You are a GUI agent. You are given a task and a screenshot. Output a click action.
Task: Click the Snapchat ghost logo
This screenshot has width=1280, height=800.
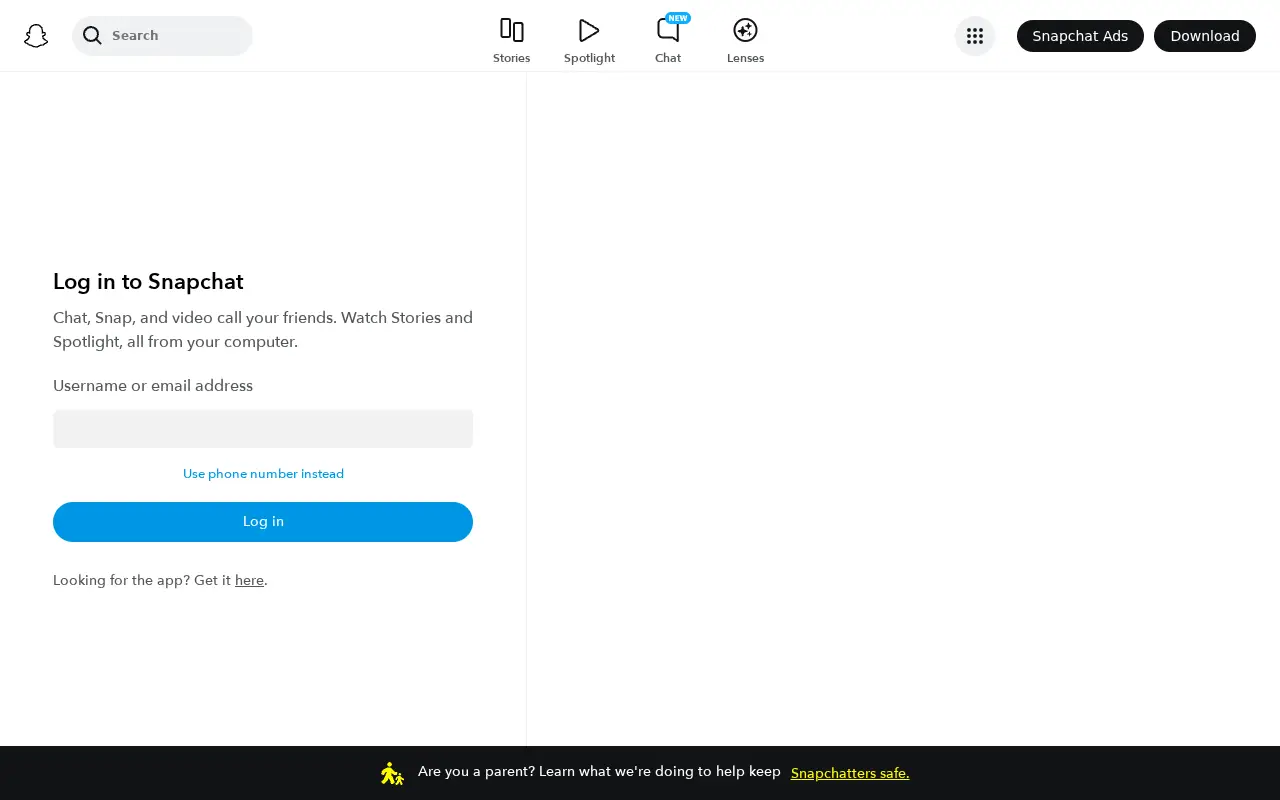[36, 36]
